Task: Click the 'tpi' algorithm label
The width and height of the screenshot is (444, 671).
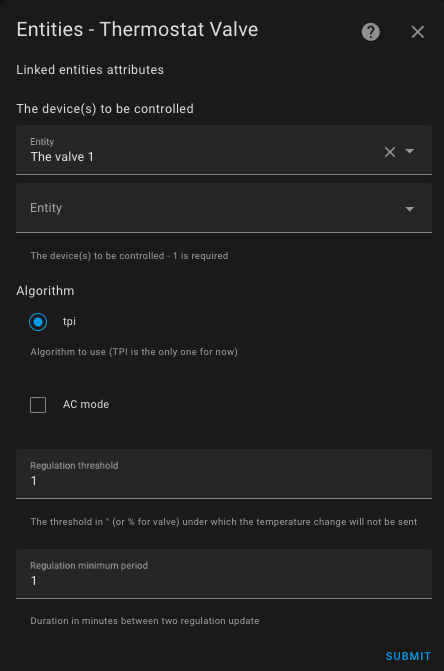Action: [x=69, y=321]
